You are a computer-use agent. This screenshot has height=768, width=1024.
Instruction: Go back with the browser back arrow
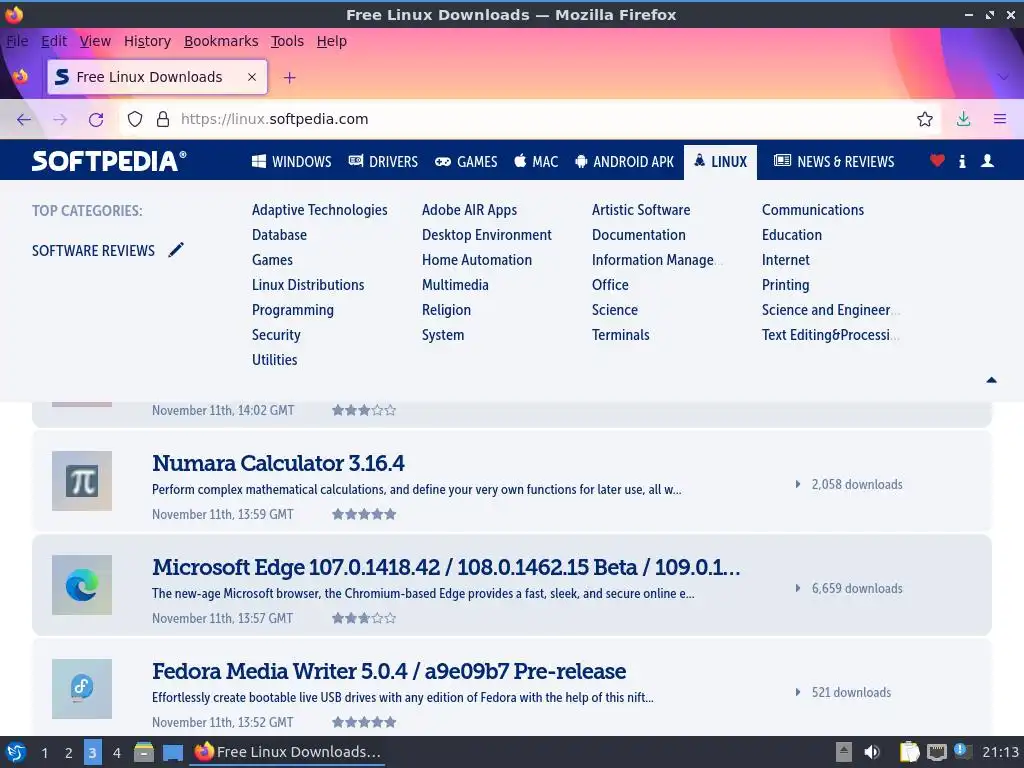(x=24, y=120)
